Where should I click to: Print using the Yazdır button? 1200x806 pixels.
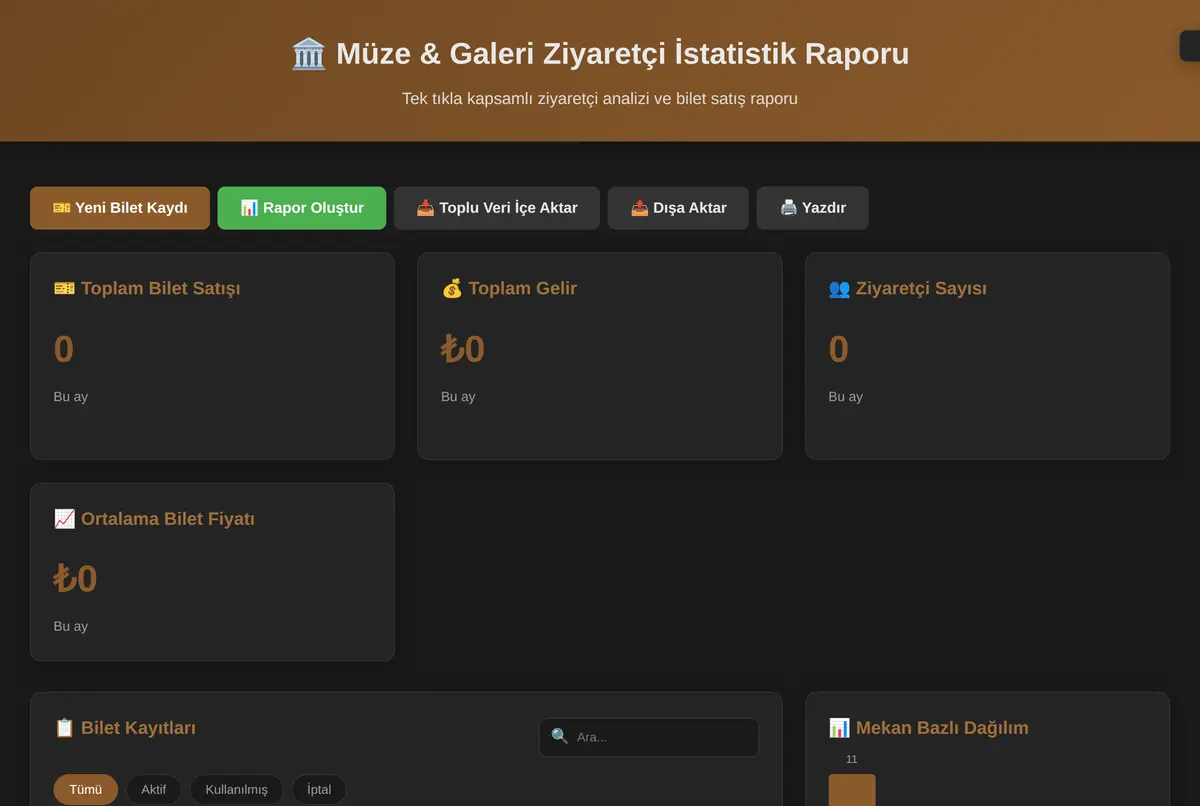(813, 208)
